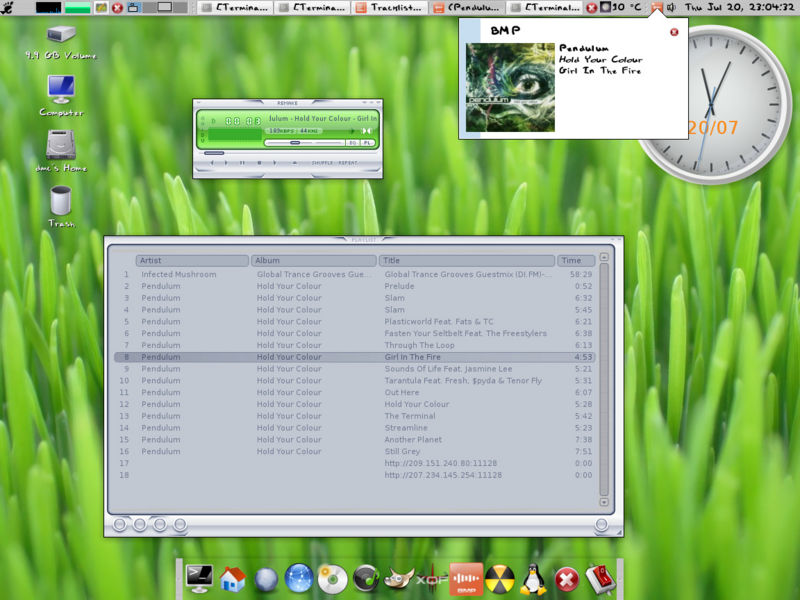Open the orange BMP player icon in the dock
This screenshot has height=600, width=800.
[466, 579]
